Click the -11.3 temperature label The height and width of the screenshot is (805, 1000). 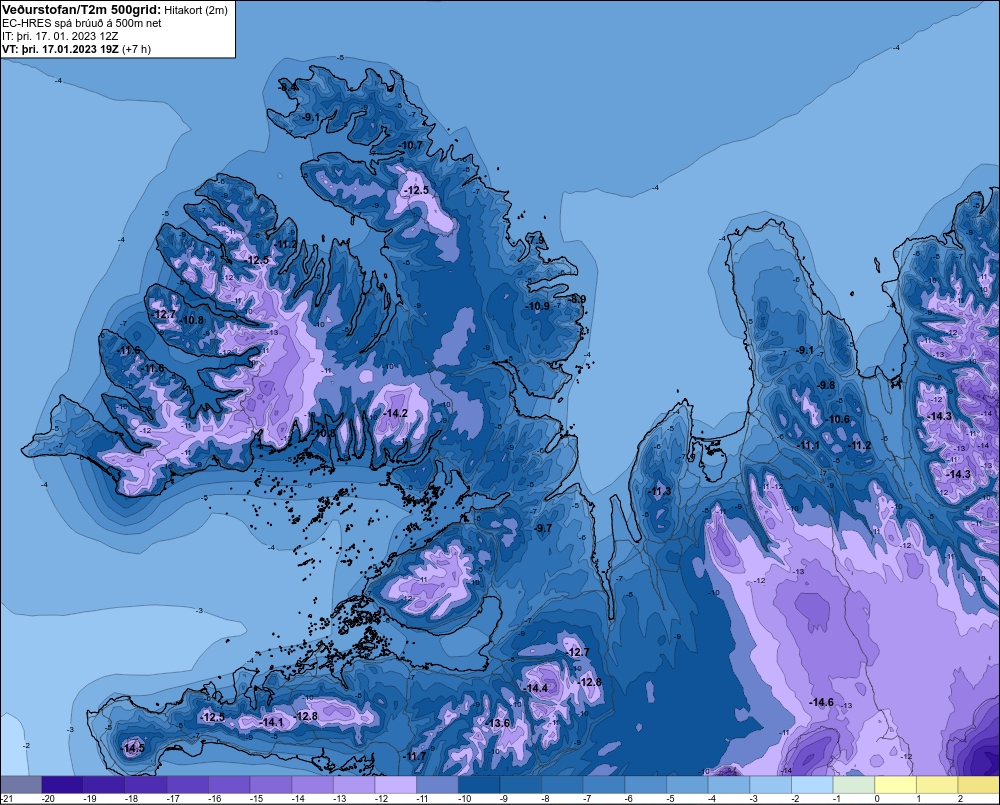[659, 491]
